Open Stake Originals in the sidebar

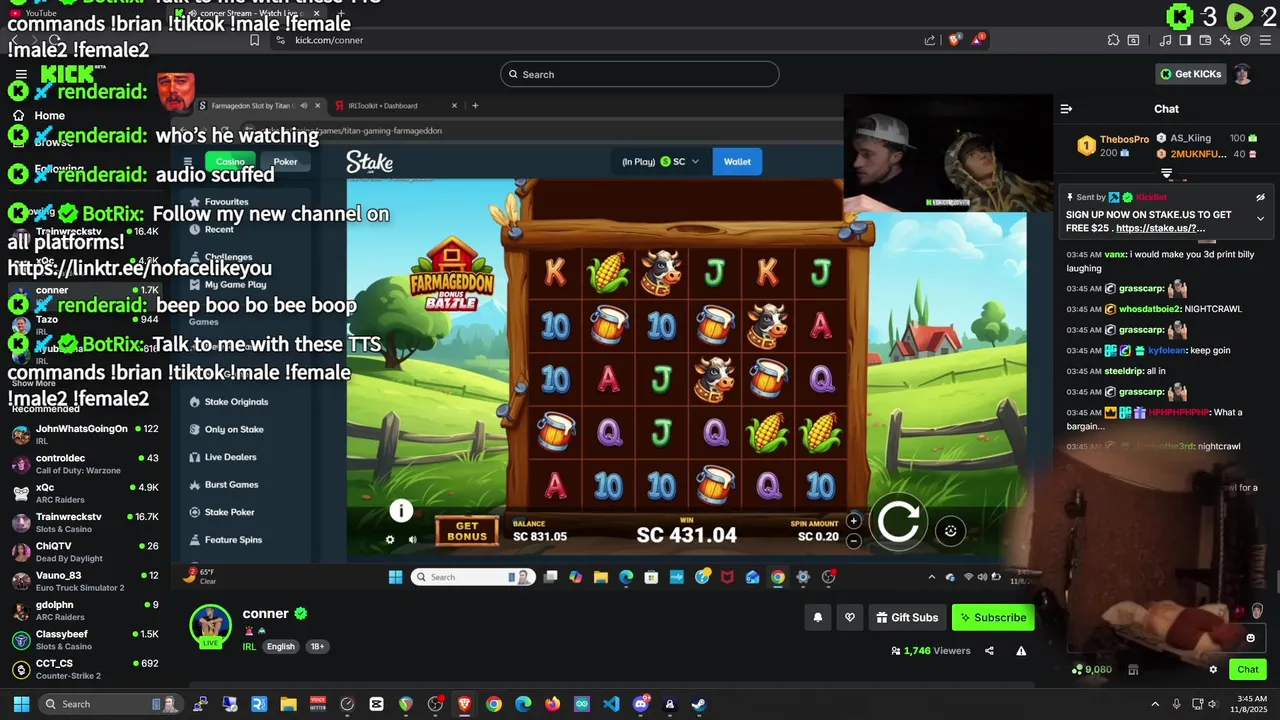[x=236, y=402]
